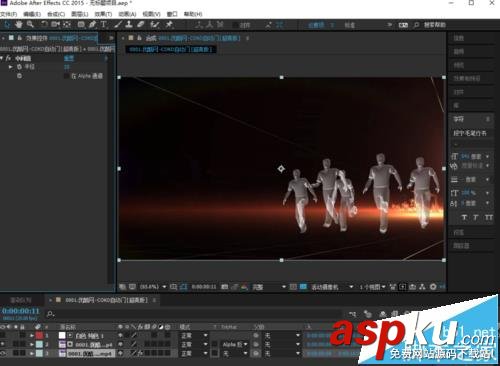Open the File (F) menu

[x=8, y=14]
